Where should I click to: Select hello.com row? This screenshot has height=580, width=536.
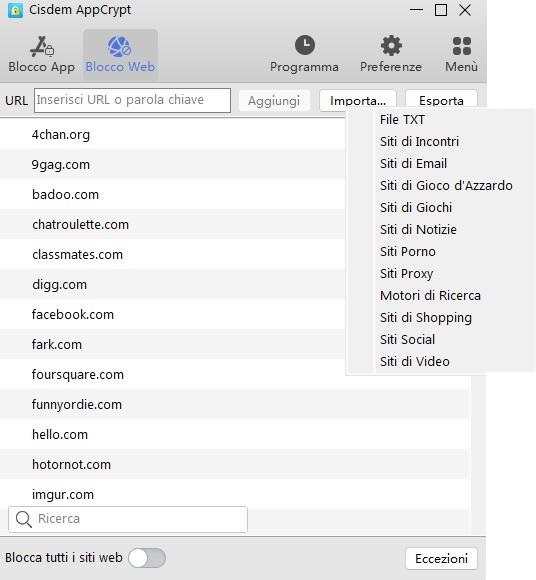point(235,434)
